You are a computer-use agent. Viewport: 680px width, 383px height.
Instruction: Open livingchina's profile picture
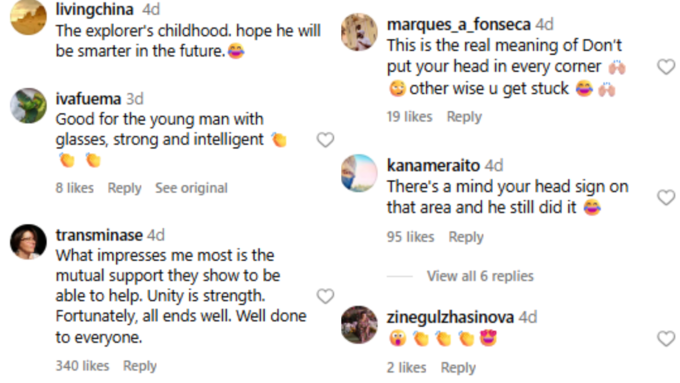[28, 16]
